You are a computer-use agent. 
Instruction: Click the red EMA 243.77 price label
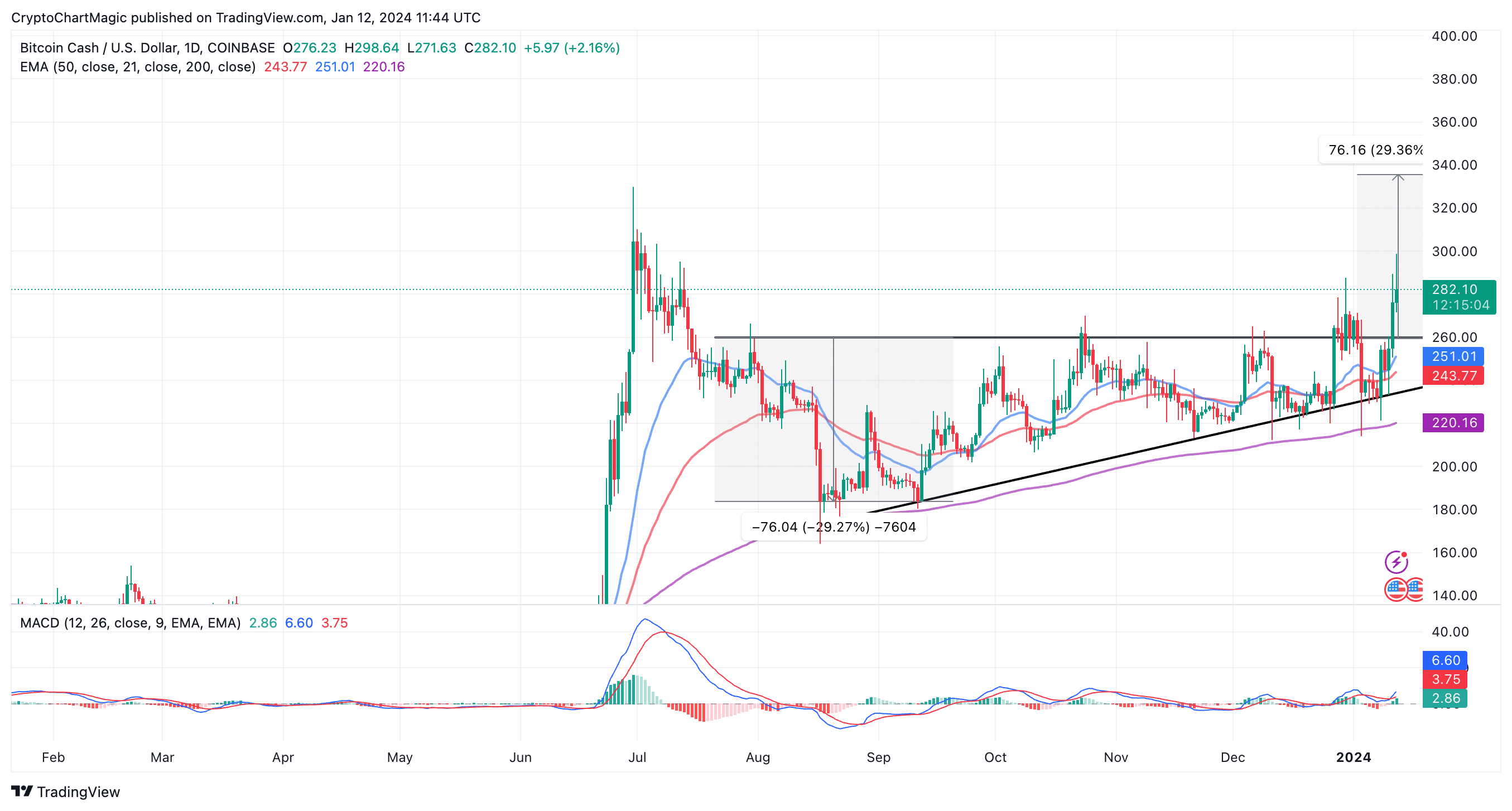pyautogui.click(x=1453, y=375)
